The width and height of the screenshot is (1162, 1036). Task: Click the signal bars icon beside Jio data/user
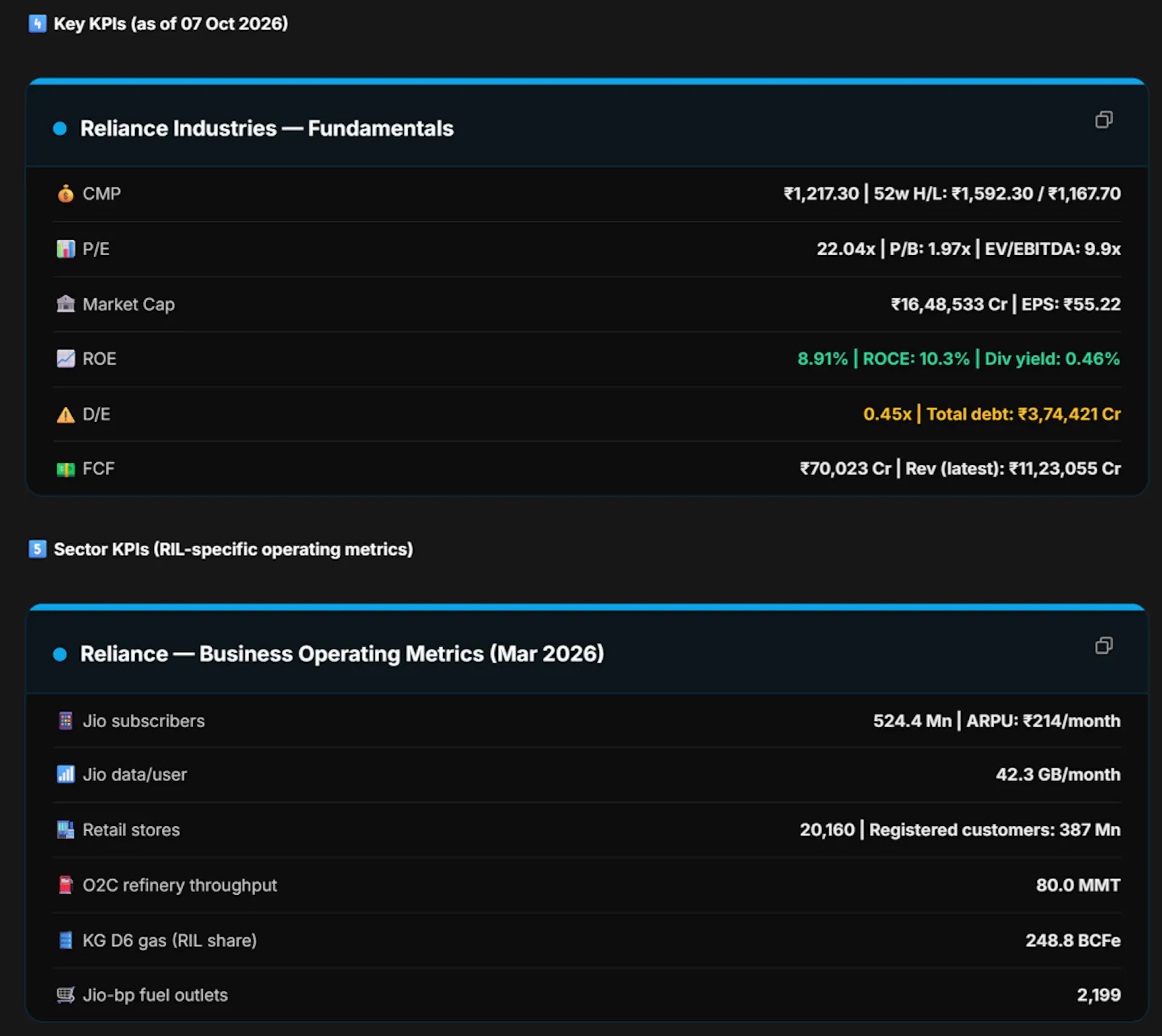(65, 774)
